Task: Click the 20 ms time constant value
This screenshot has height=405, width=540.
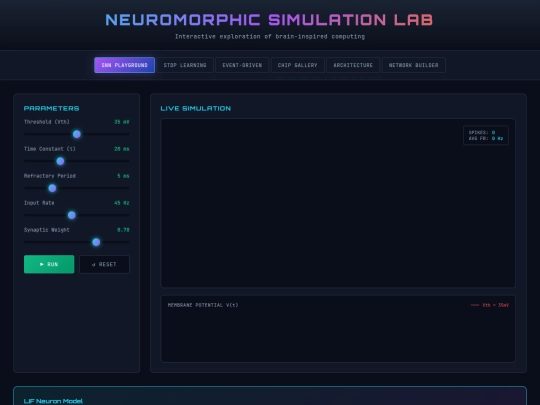Action: (x=122, y=149)
